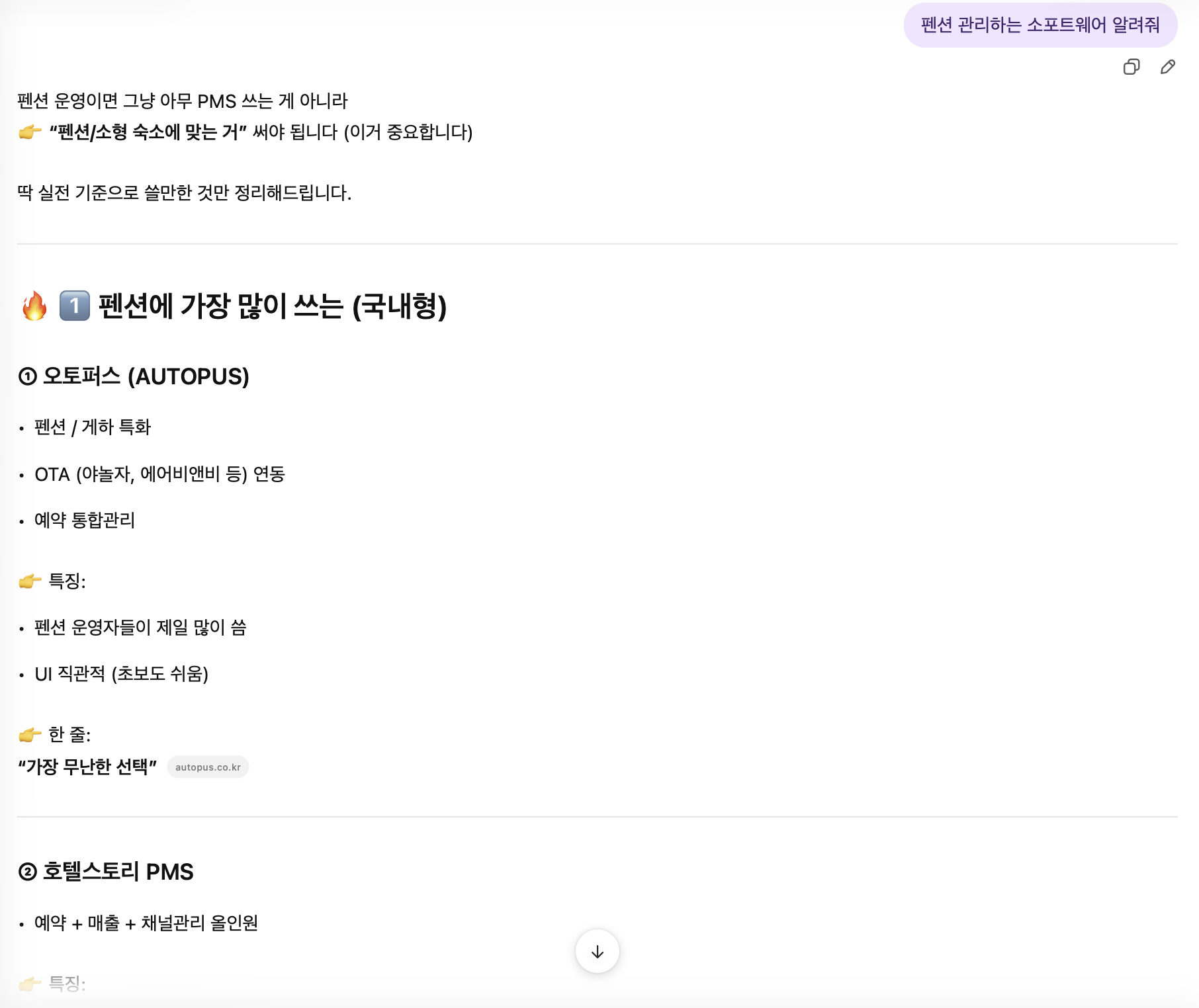Jump to the newest message with the down arrow
The width and height of the screenshot is (1199, 1008).
[596, 950]
